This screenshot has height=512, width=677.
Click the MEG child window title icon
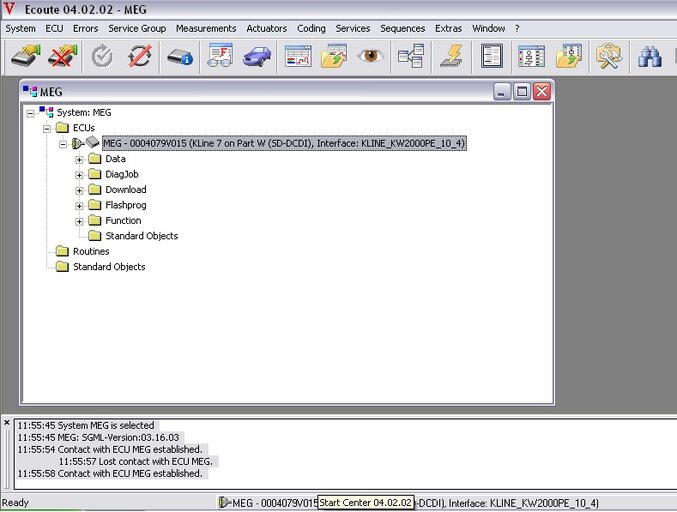pyautogui.click(x=30, y=91)
